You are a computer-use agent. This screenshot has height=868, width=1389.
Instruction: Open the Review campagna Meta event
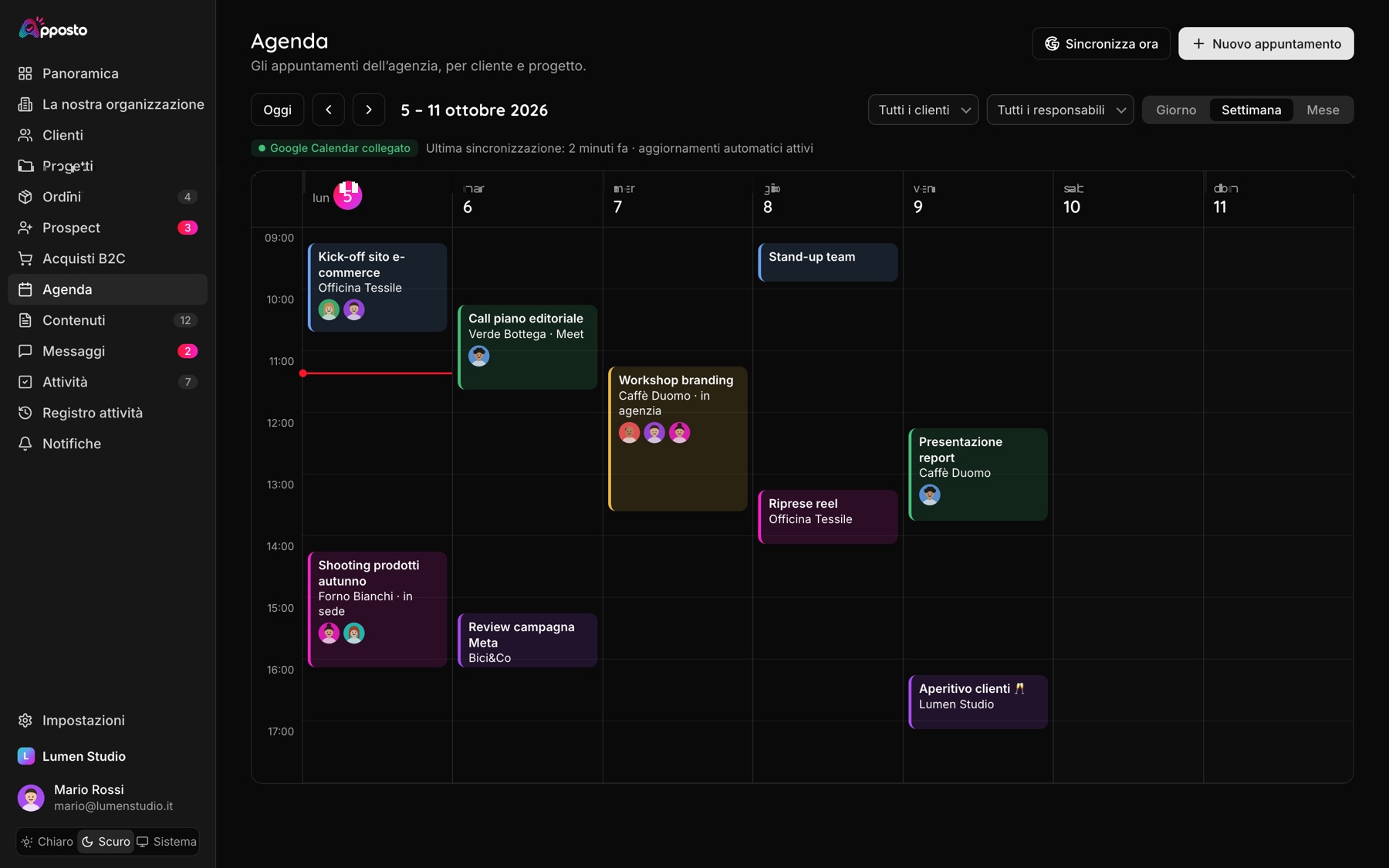528,640
